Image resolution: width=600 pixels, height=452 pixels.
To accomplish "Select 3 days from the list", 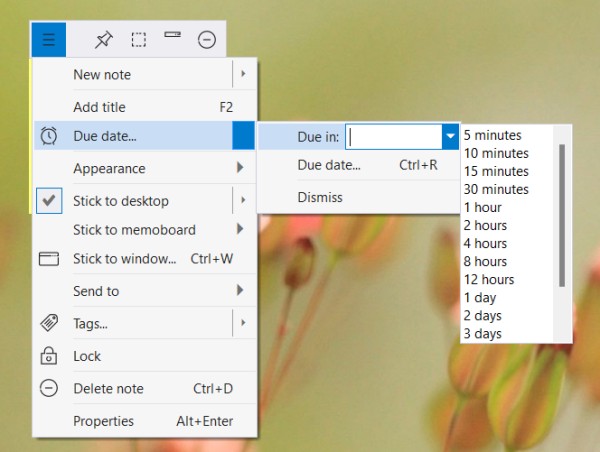I will pyautogui.click(x=507, y=333).
